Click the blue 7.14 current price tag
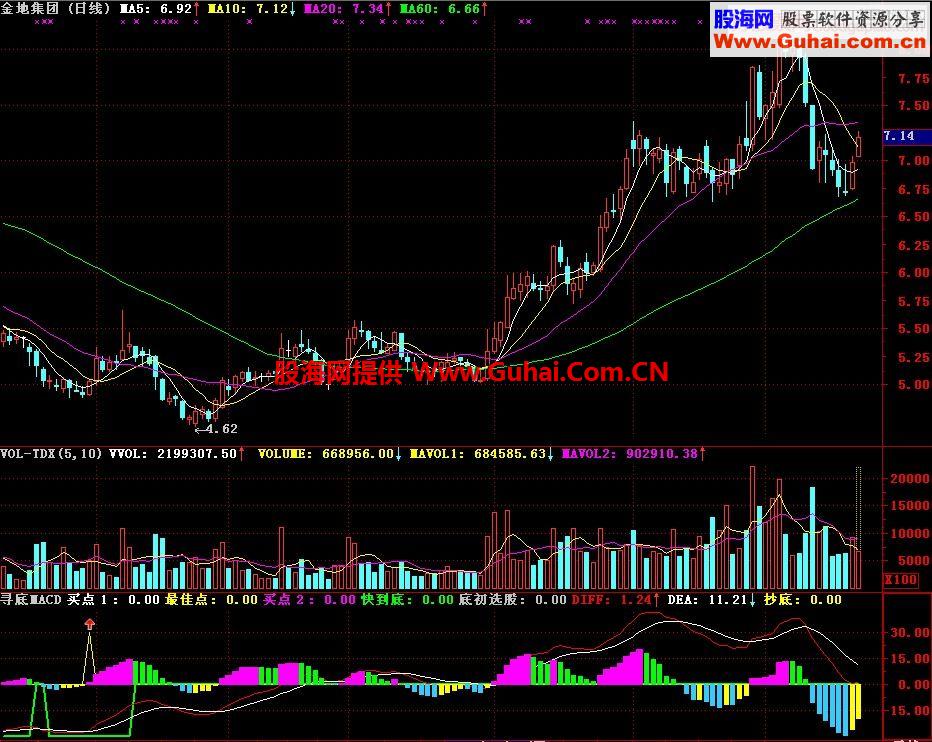932x742 pixels. click(x=907, y=136)
